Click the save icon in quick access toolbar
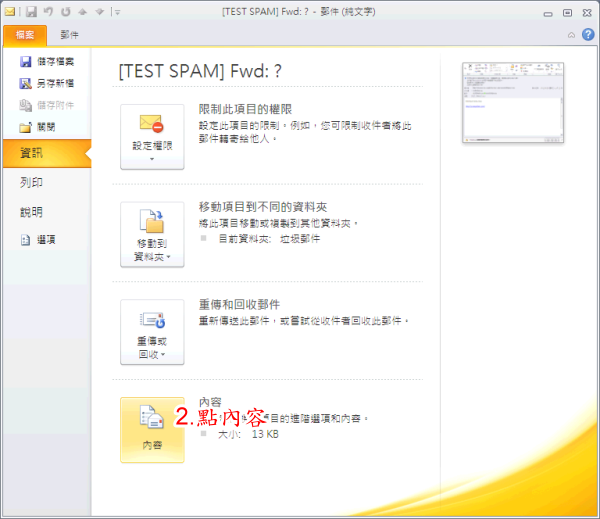The width and height of the screenshot is (600, 519). coord(32,12)
